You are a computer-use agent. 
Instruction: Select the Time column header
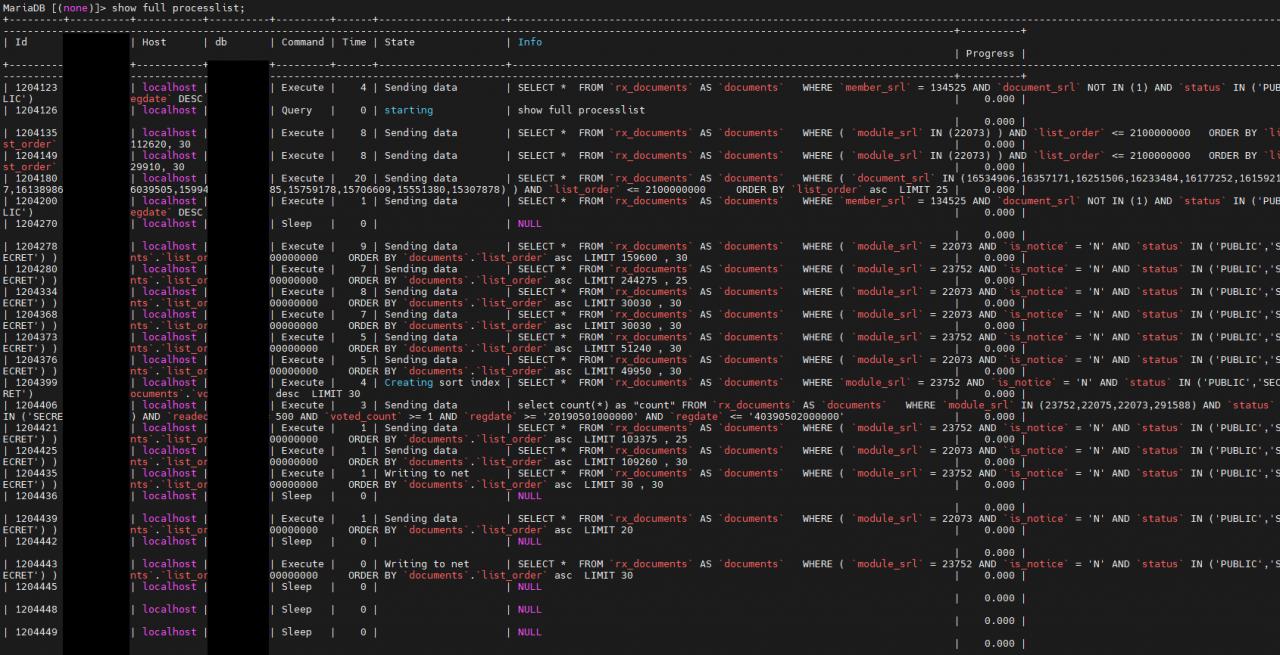354,42
